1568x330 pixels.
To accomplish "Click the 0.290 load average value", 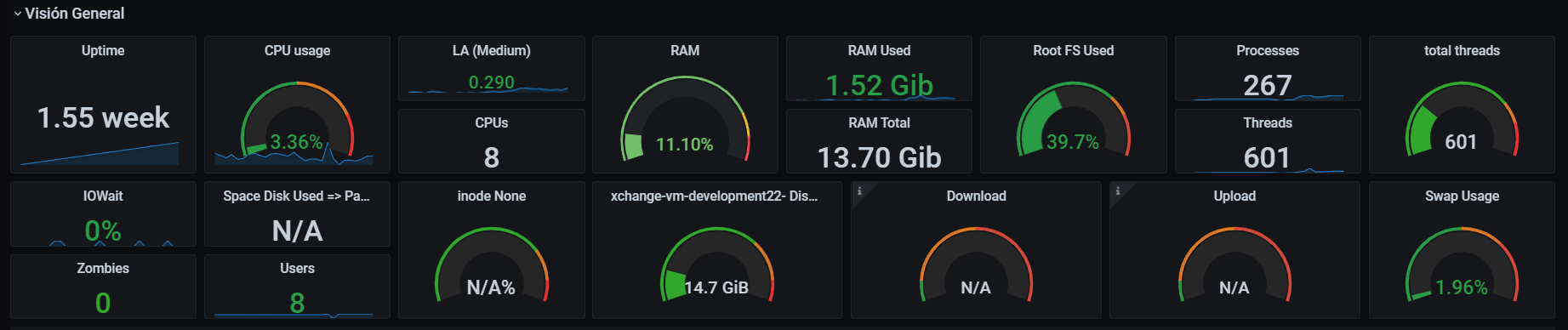I will point(492,82).
